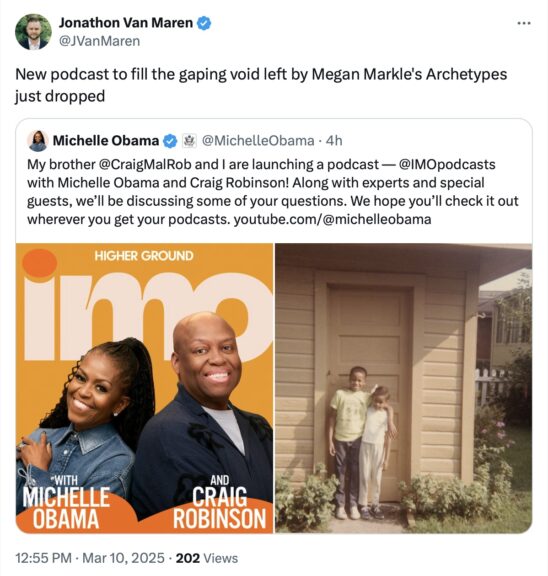Image resolution: width=548 pixels, height=576 pixels.
Task: Open the IMO podcast cover image
Action: (x=145, y=388)
